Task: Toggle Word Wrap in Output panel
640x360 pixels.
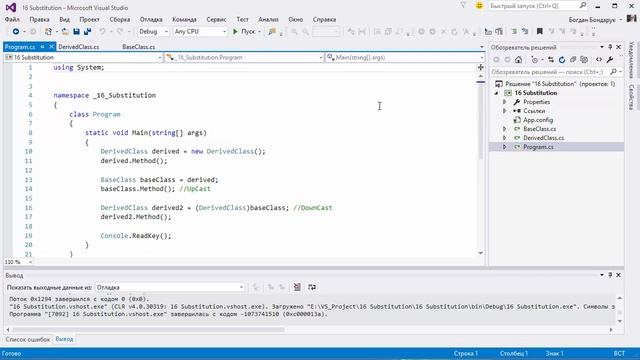Action: tap(312, 287)
